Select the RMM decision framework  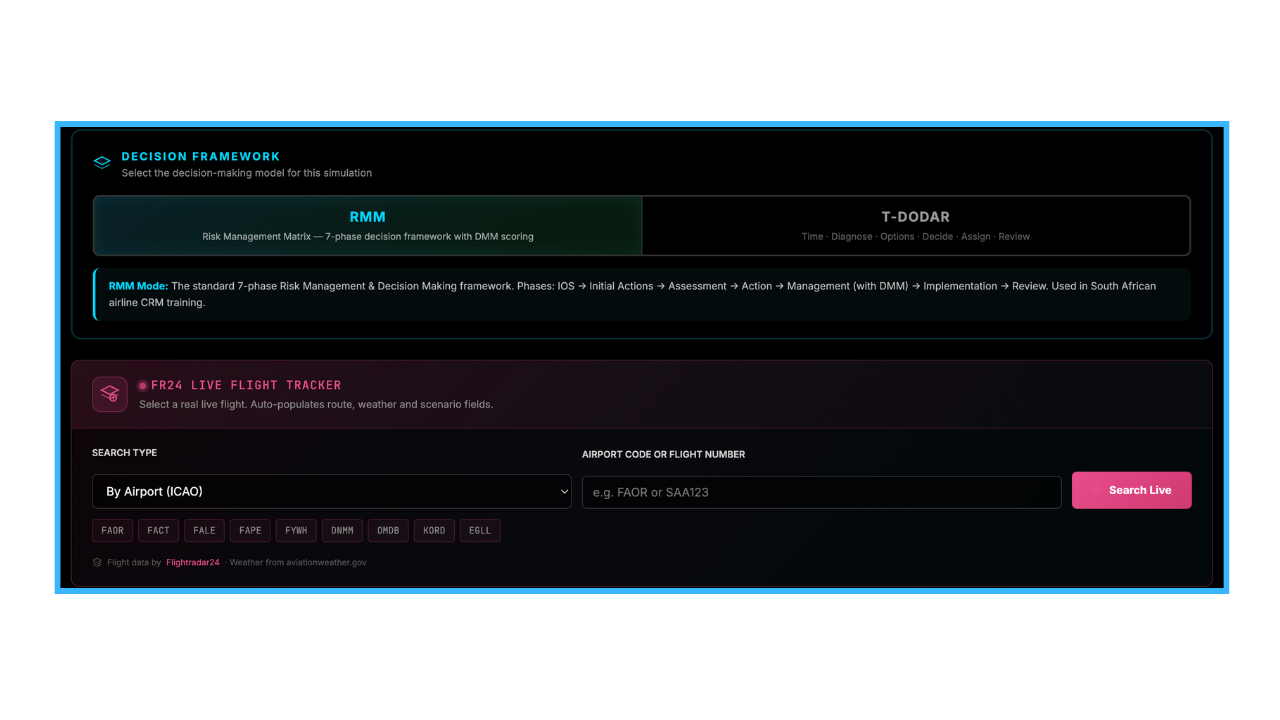[368, 225]
